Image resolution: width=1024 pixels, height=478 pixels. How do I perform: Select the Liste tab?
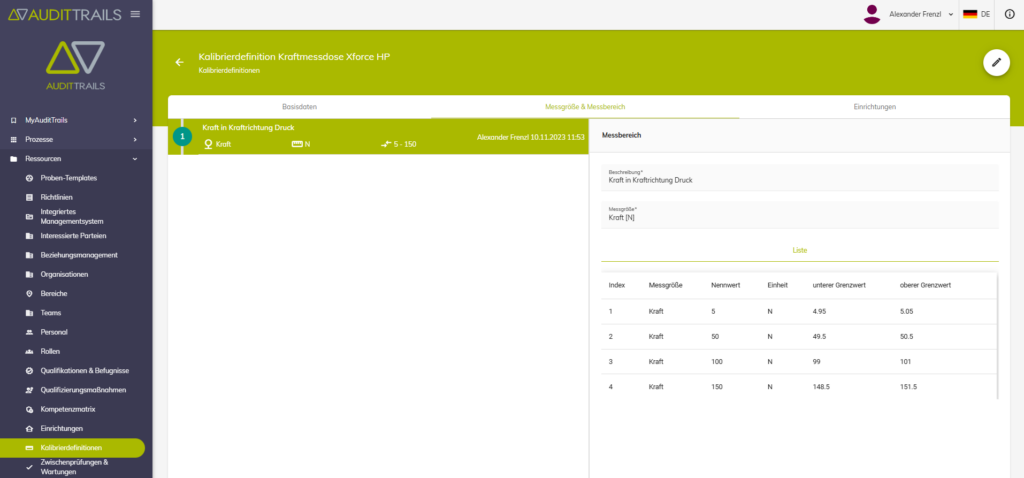click(x=799, y=249)
